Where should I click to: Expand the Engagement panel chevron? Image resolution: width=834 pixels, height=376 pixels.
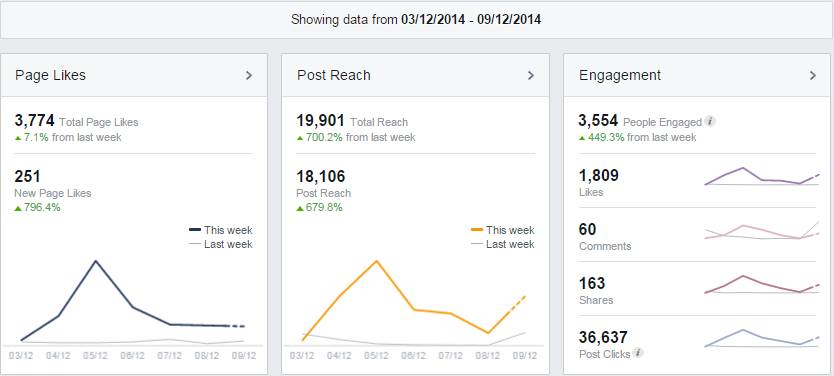pyautogui.click(x=812, y=76)
